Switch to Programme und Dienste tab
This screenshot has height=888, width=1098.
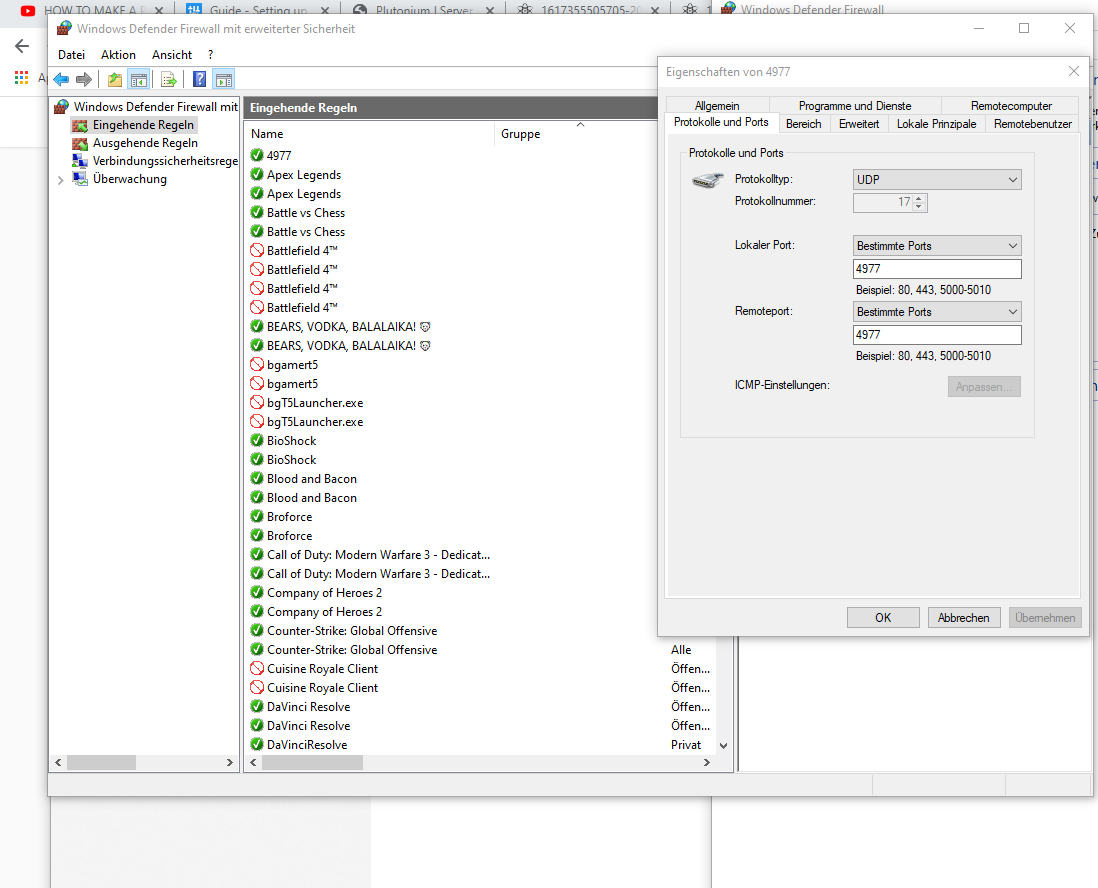[x=855, y=106]
